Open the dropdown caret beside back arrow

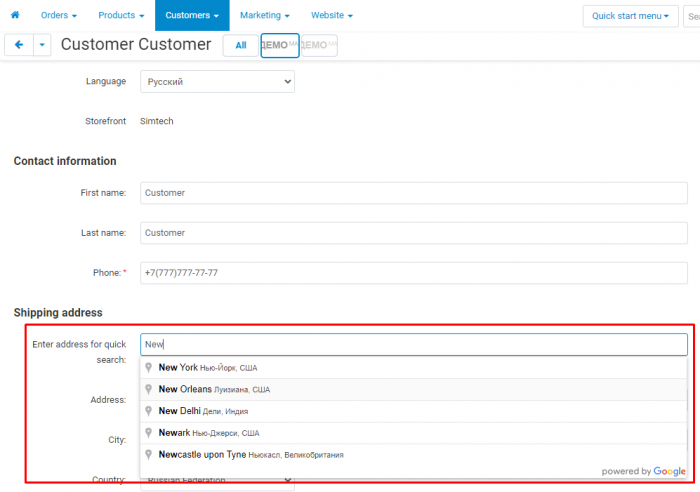[x=42, y=45]
